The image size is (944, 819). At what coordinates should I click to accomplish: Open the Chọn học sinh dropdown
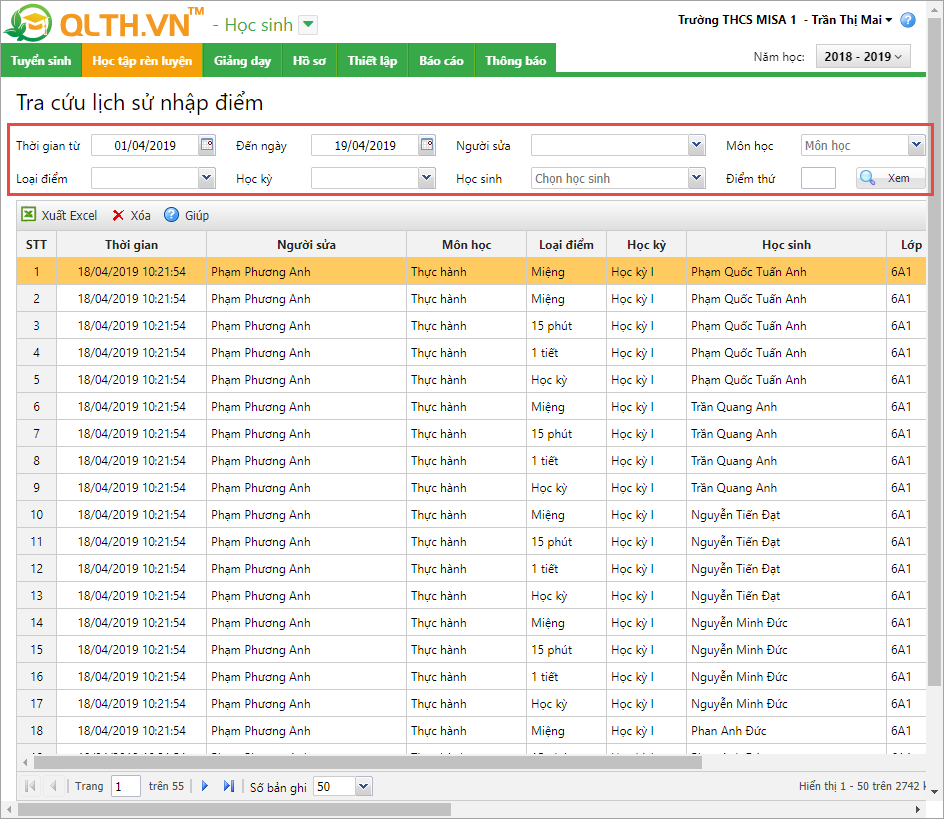click(x=697, y=178)
